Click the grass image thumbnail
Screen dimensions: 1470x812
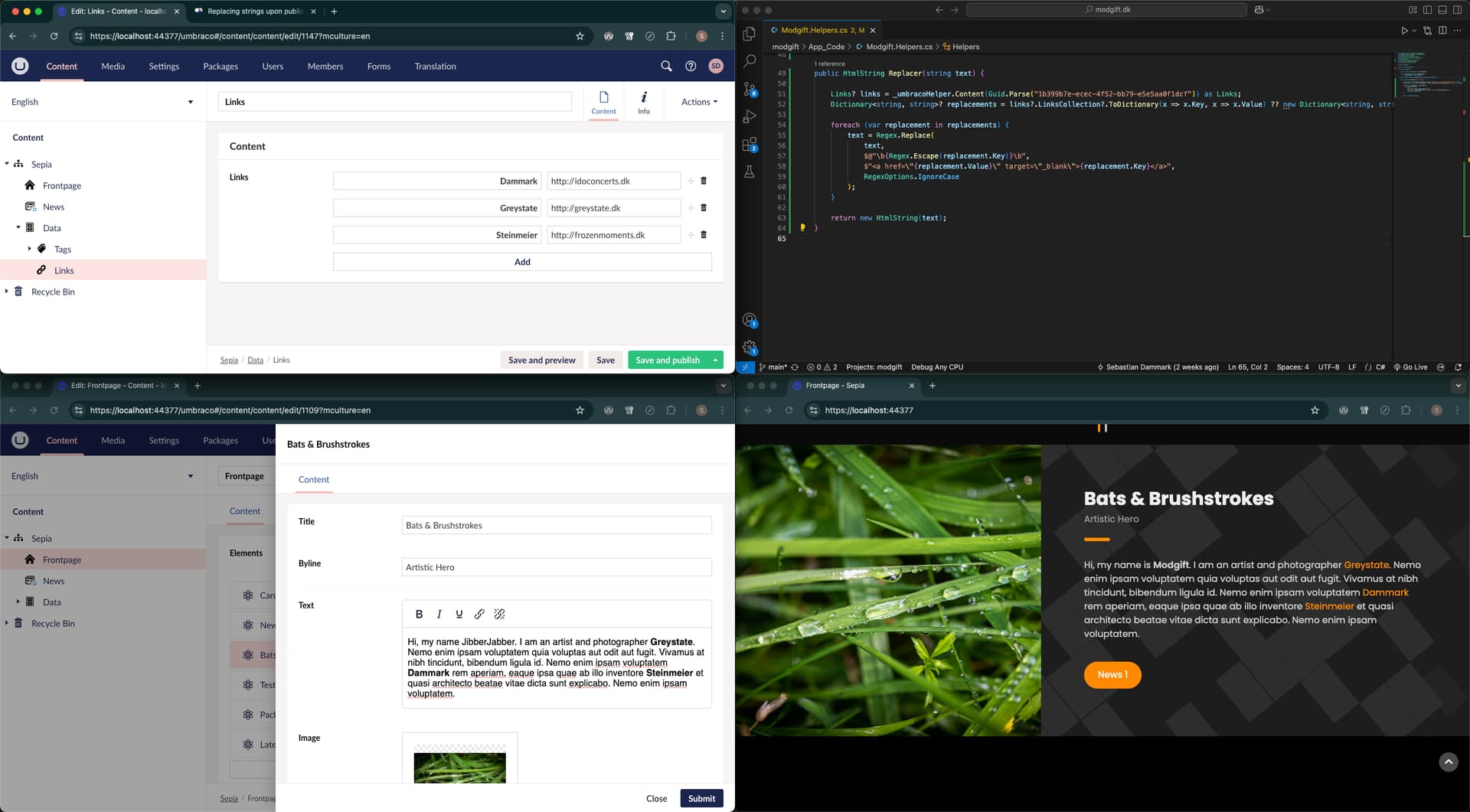(x=459, y=765)
